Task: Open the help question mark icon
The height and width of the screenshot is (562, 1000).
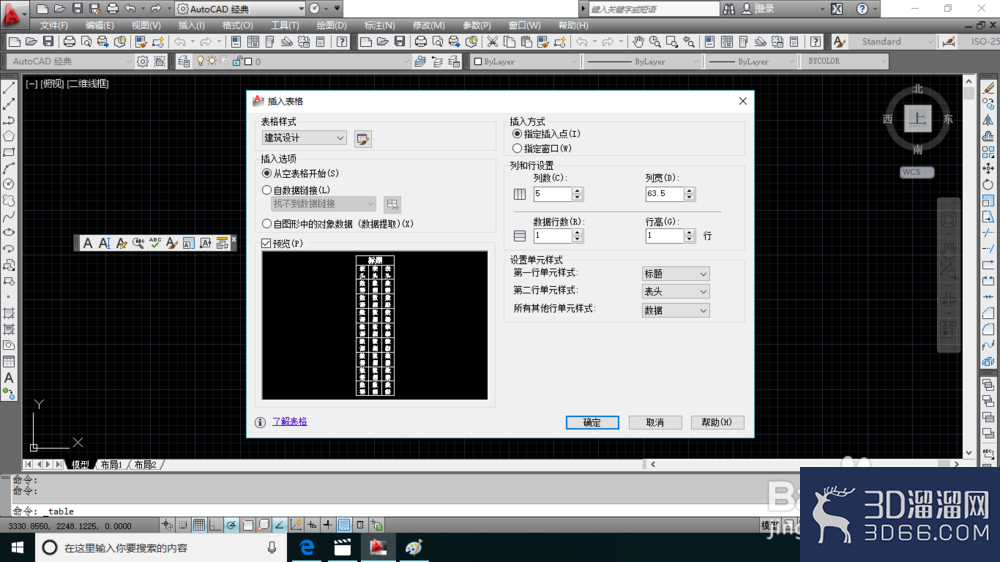Action: point(862,9)
